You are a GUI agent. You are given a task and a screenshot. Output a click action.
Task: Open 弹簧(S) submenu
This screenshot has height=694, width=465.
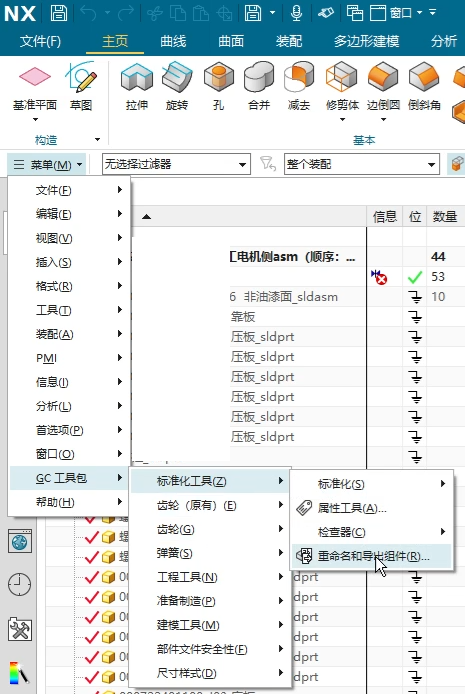click(210, 553)
